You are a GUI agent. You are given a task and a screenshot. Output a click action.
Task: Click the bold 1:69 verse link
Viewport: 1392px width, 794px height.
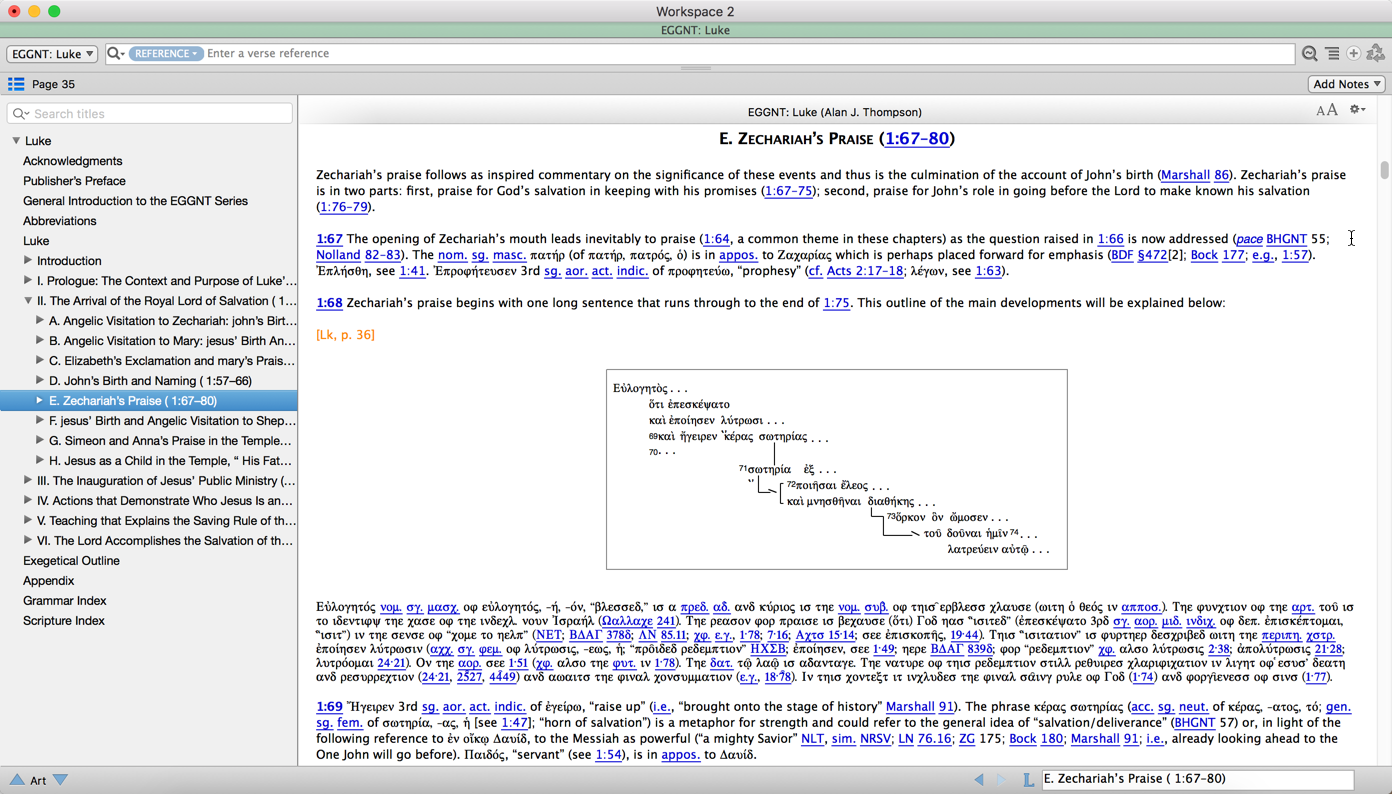(329, 707)
